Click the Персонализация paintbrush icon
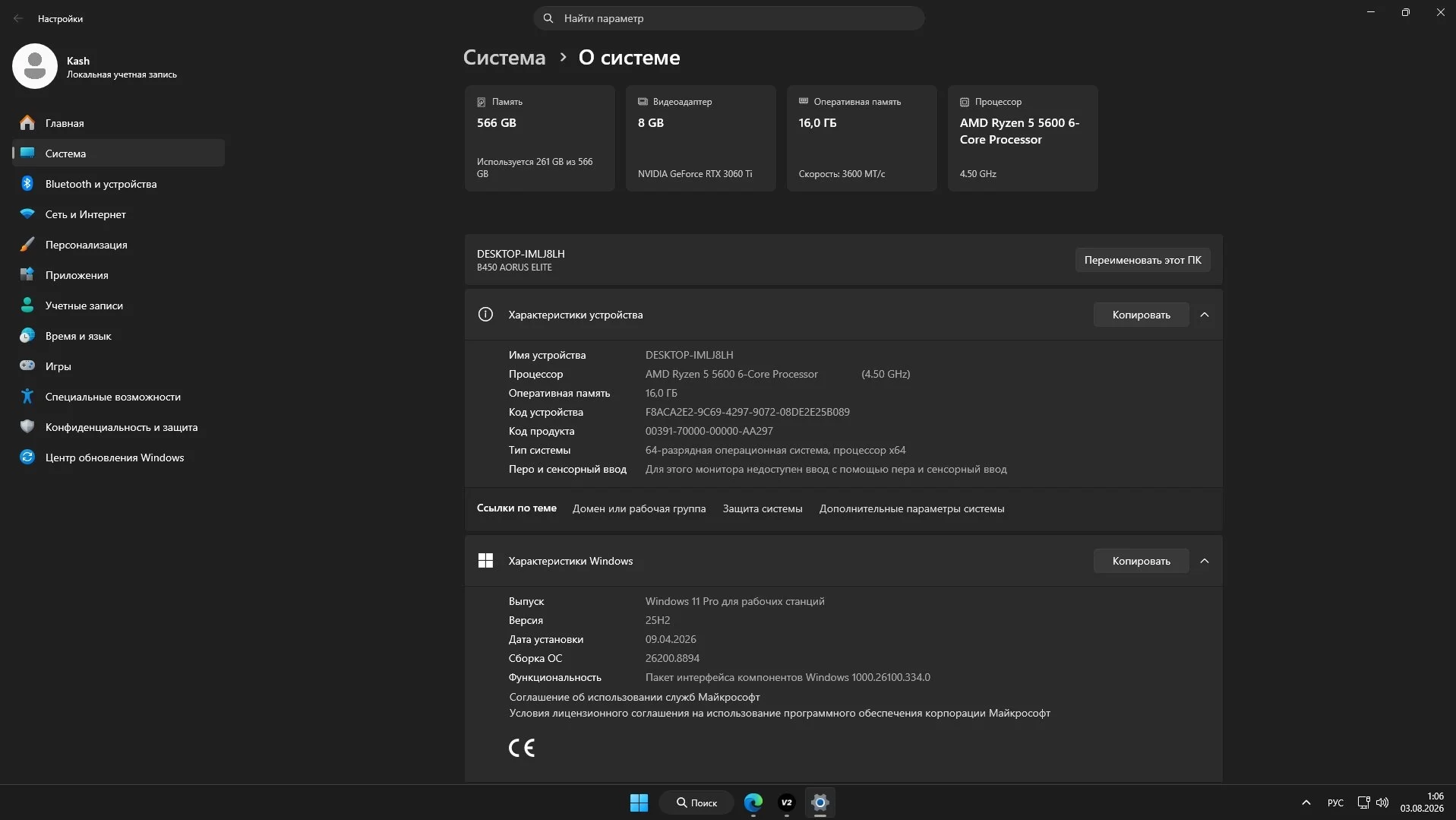 tap(27, 244)
